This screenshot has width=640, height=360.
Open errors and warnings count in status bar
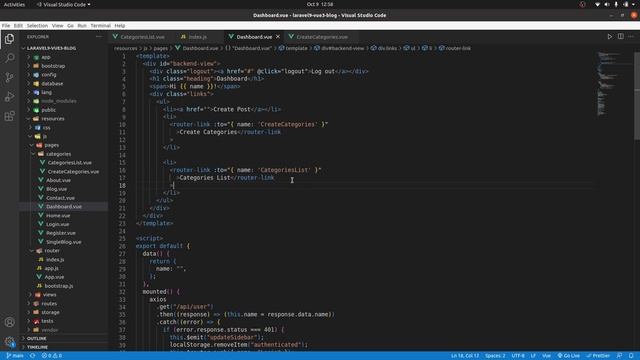click(x=51, y=356)
